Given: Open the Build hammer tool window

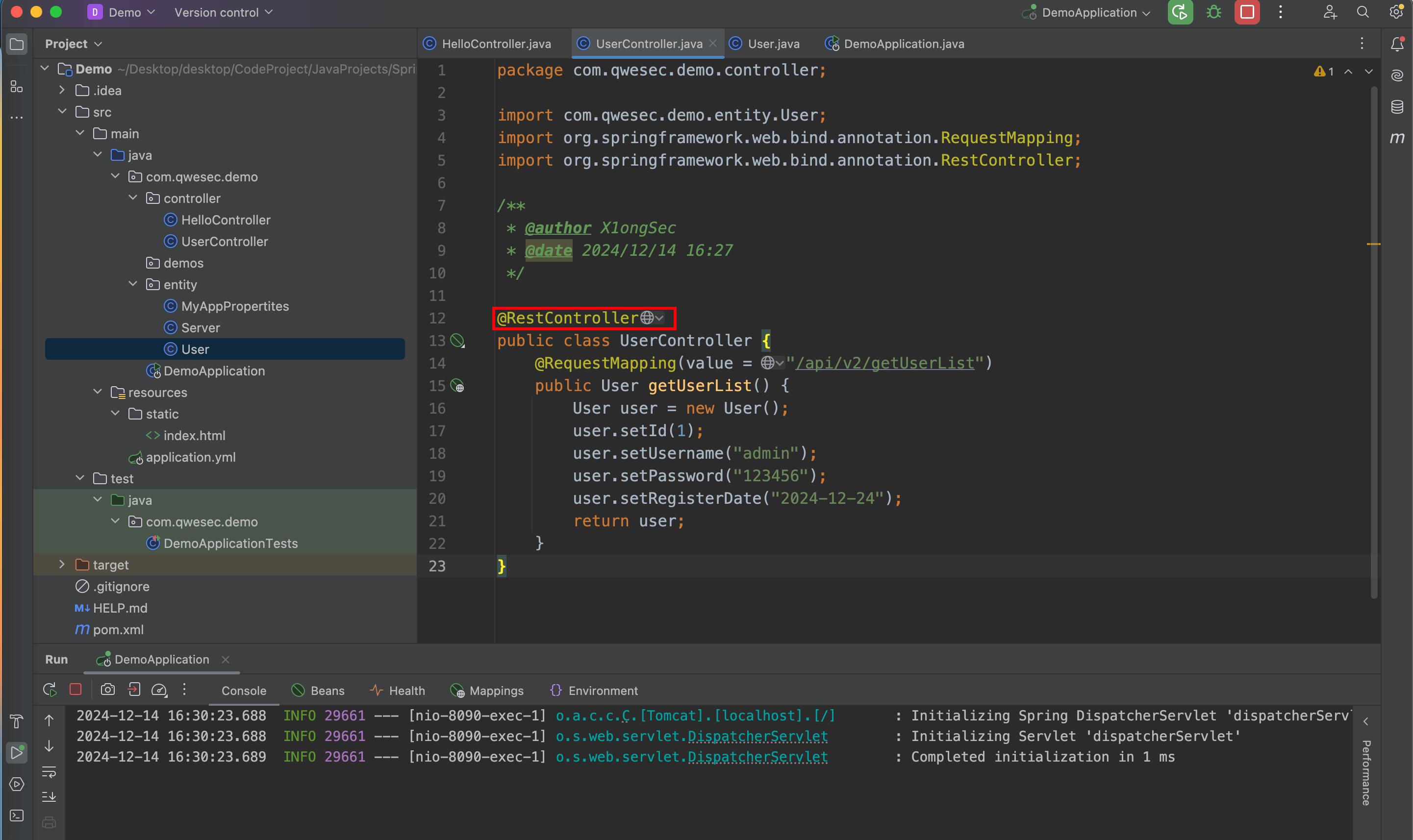Looking at the screenshot, I should click(x=17, y=720).
